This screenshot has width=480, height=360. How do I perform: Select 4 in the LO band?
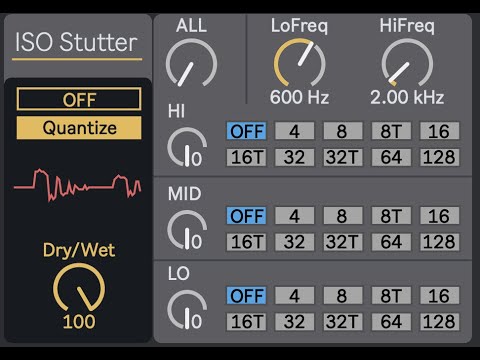click(x=294, y=295)
